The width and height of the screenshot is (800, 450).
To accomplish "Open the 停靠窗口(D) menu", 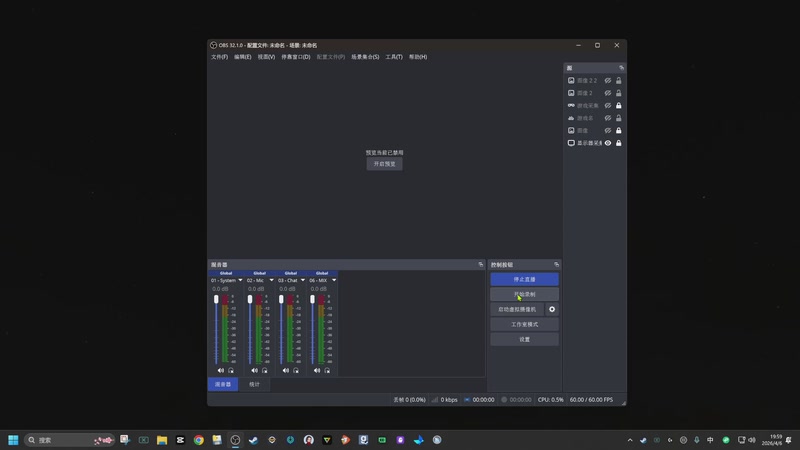I will click(x=296, y=57).
